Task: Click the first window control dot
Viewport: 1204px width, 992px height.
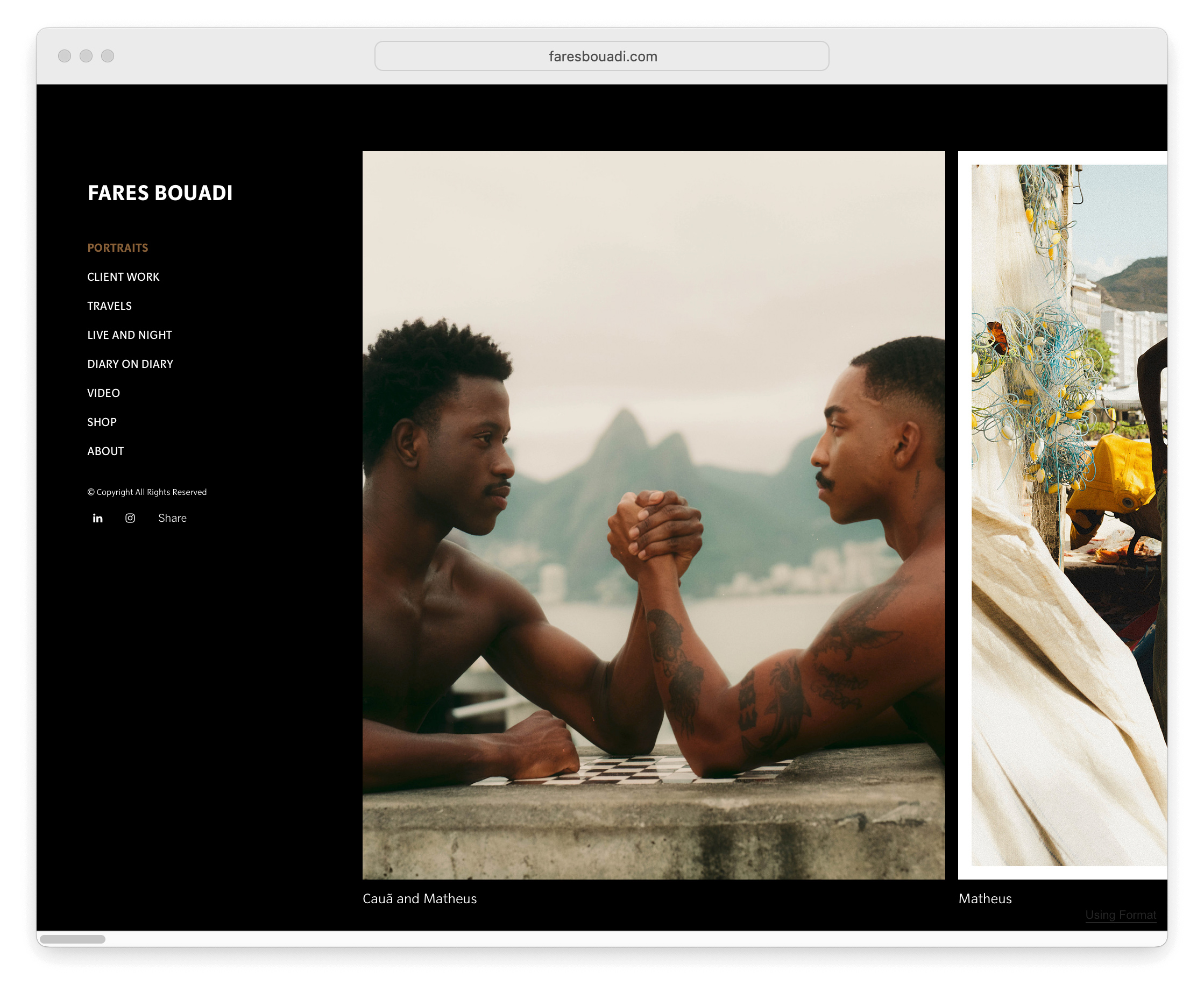Action: coord(65,56)
